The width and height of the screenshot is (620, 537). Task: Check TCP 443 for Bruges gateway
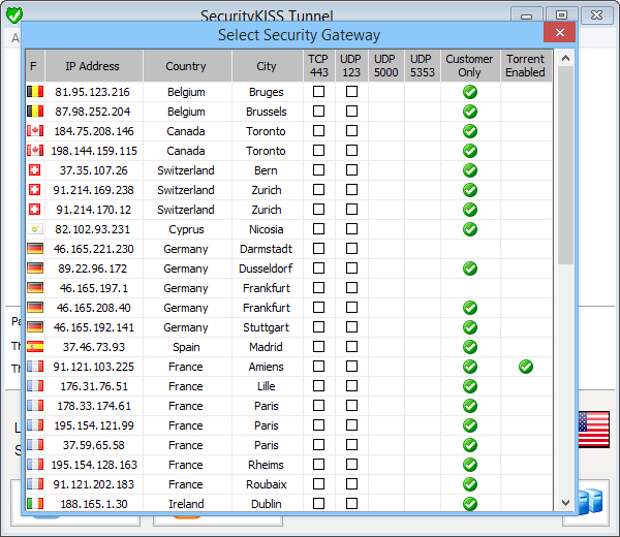tap(319, 91)
